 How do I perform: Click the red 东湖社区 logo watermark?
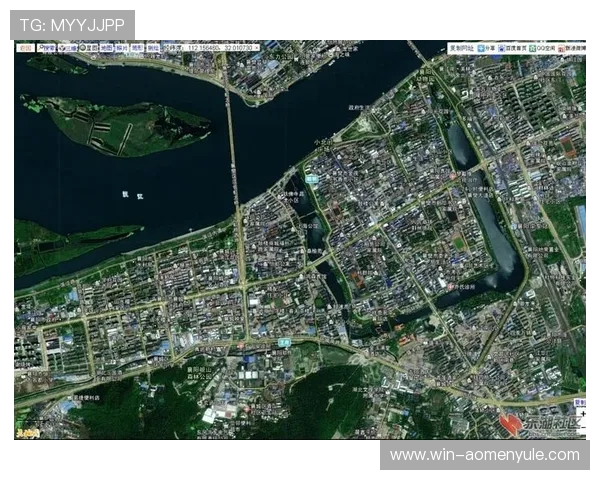pyautogui.click(x=538, y=423)
